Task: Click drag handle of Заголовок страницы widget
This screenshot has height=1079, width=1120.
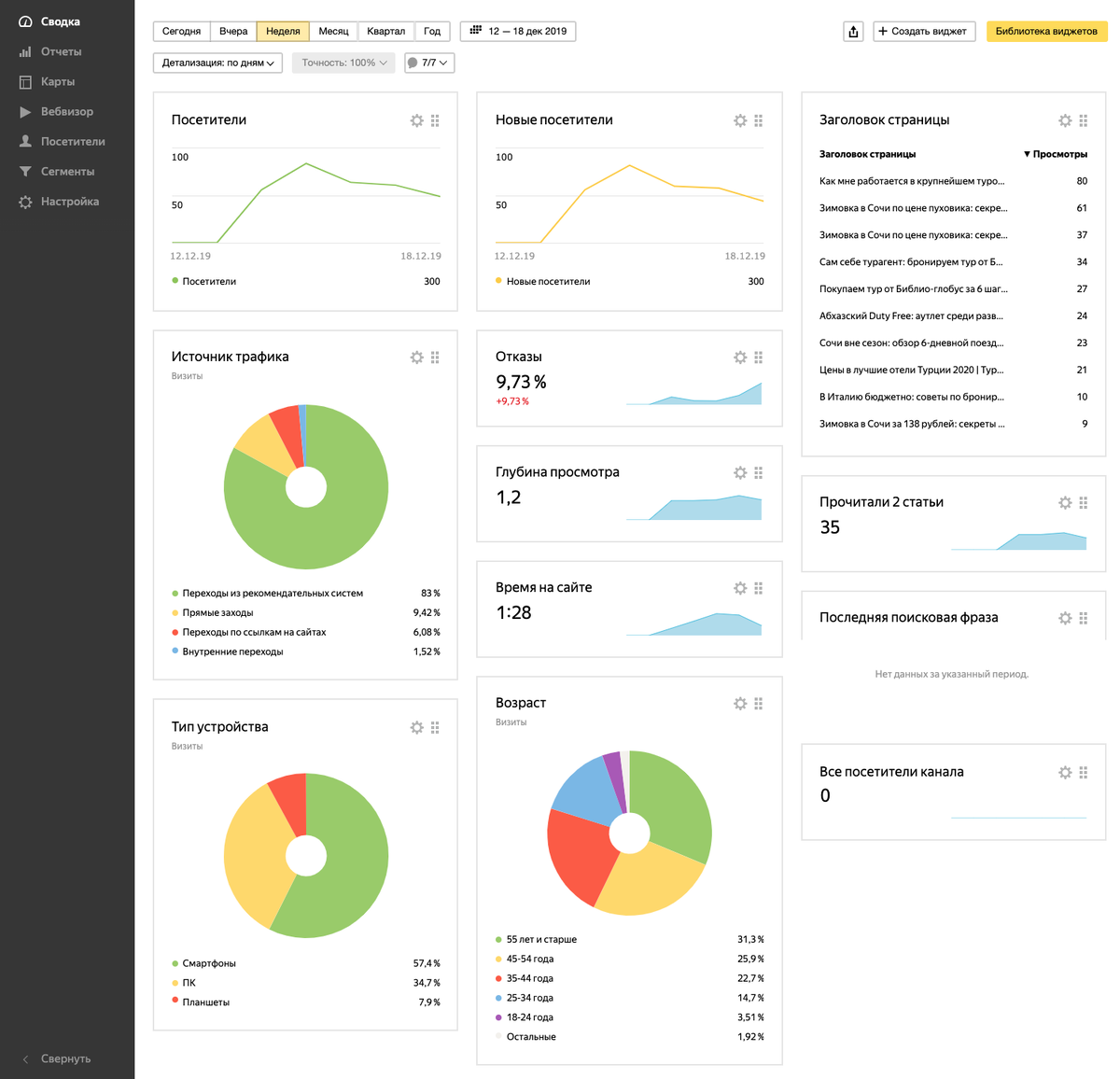Action: click(x=1084, y=120)
